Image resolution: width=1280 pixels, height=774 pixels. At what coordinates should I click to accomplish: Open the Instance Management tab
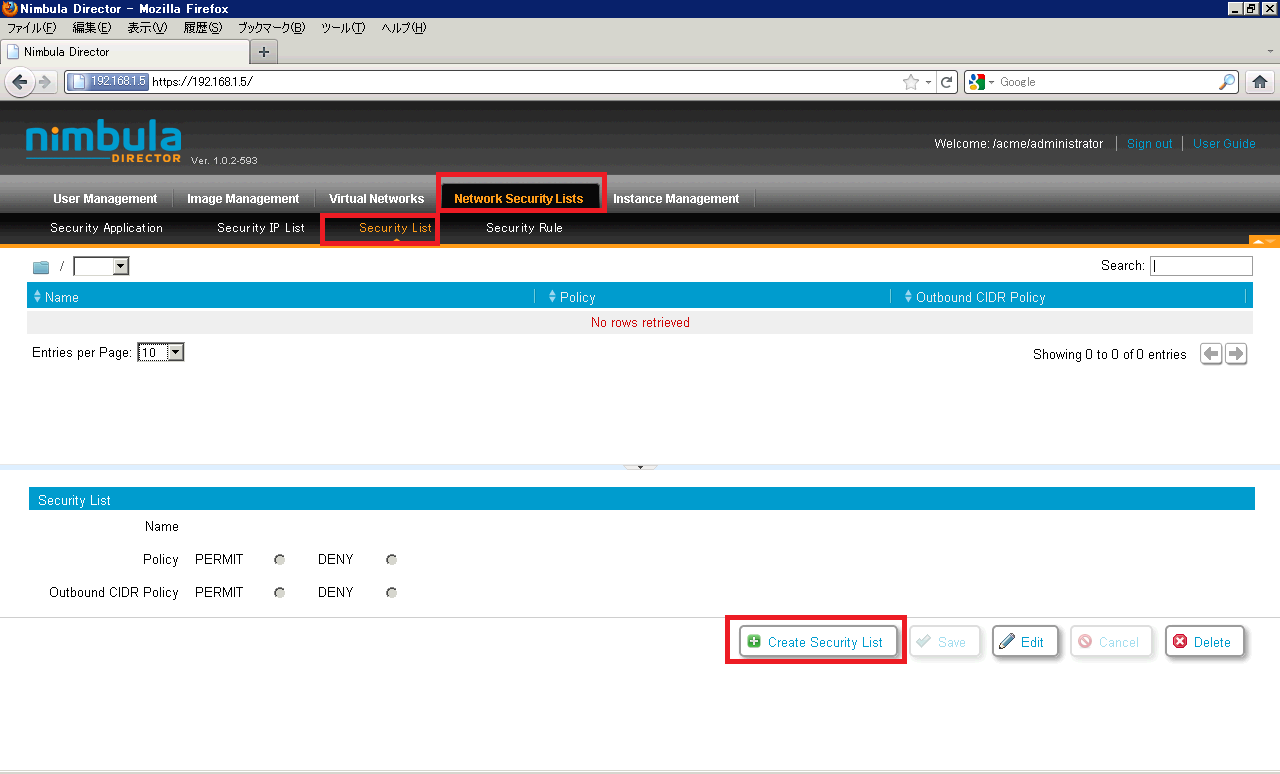coord(676,198)
